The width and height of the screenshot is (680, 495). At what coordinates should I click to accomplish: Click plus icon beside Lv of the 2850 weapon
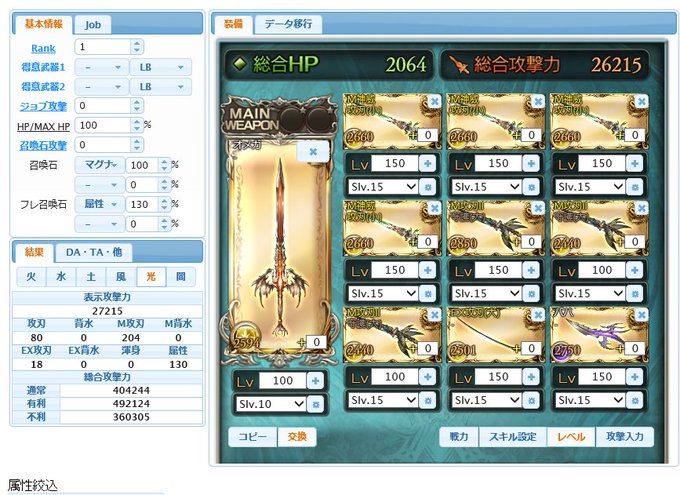[x=531, y=270]
